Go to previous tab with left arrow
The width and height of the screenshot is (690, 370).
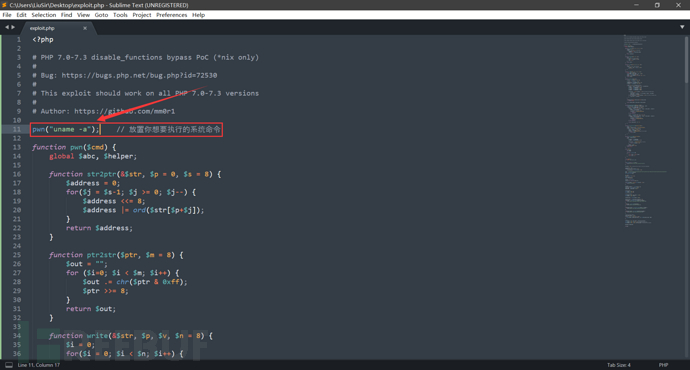tap(7, 27)
